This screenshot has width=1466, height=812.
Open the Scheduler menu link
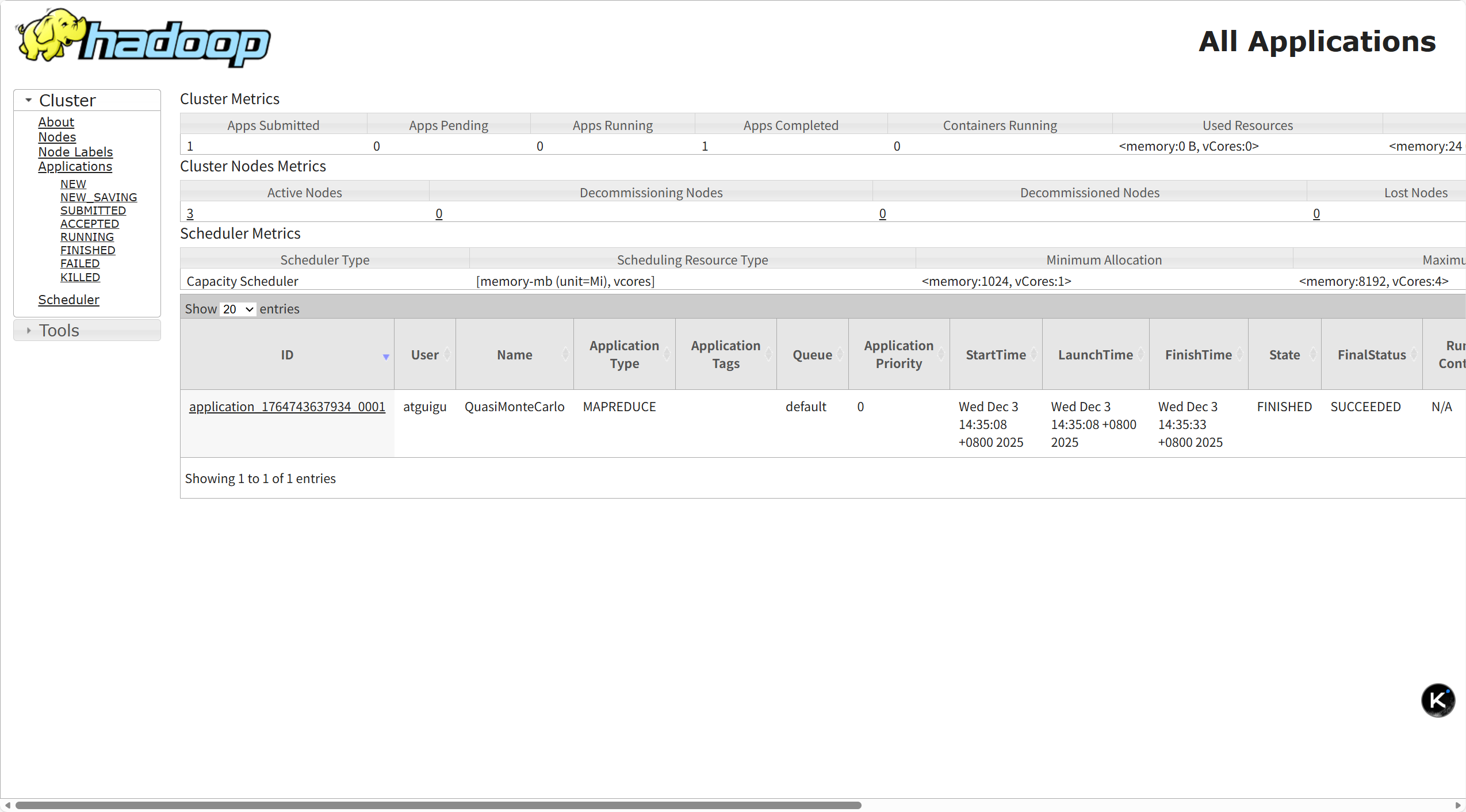pos(68,300)
